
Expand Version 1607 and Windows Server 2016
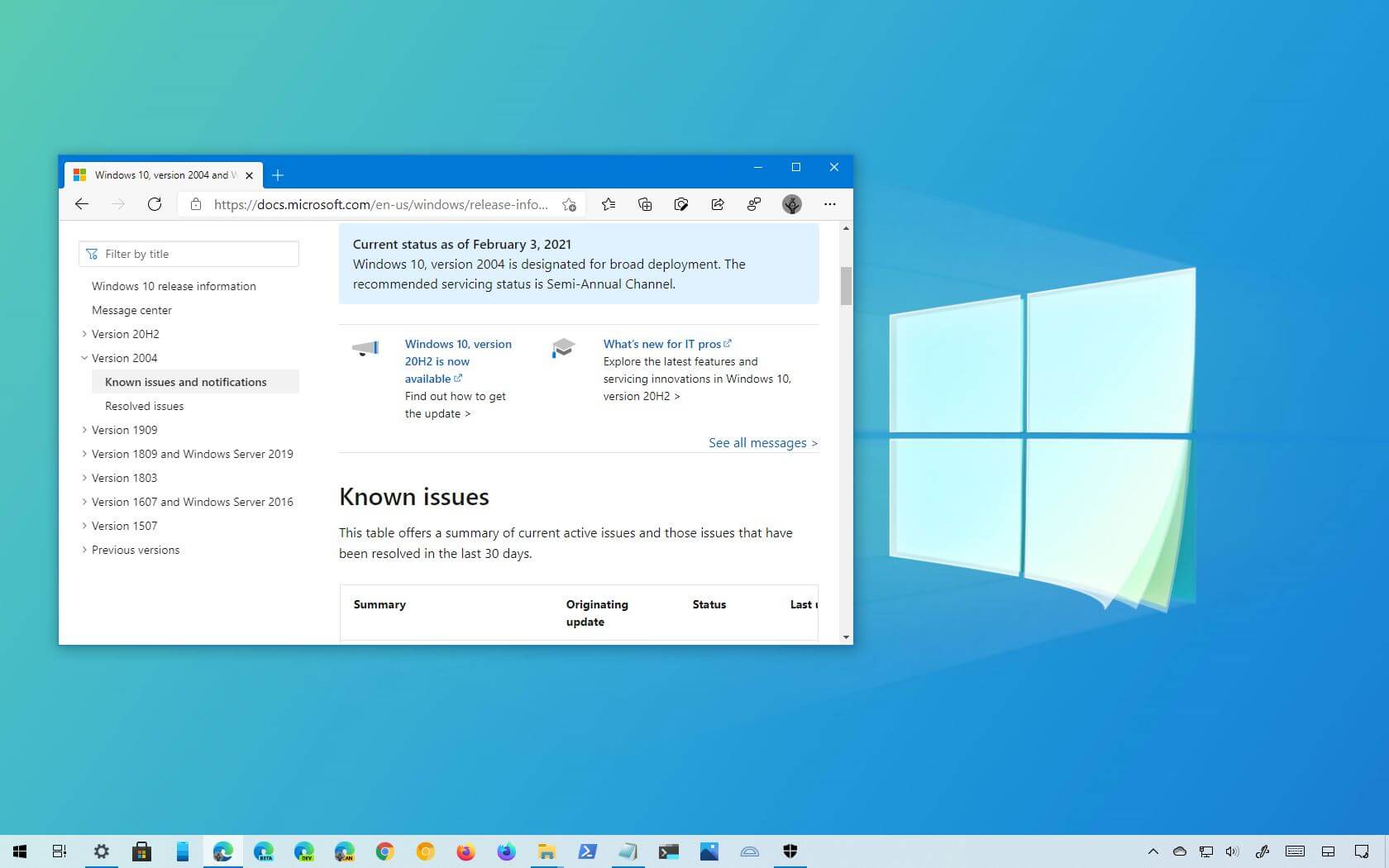coord(84,502)
